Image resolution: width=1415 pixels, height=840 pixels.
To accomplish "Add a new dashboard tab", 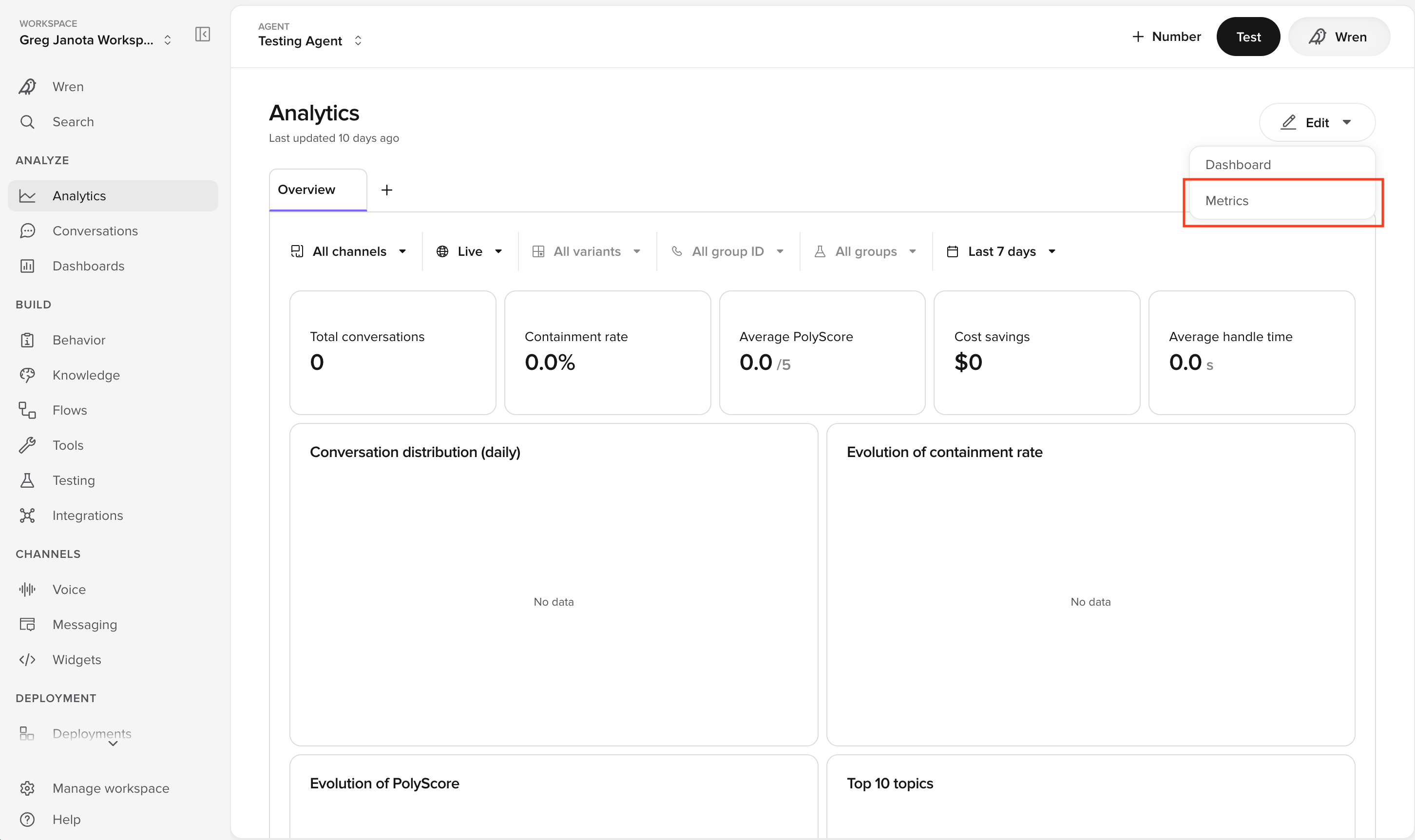I will (x=386, y=190).
